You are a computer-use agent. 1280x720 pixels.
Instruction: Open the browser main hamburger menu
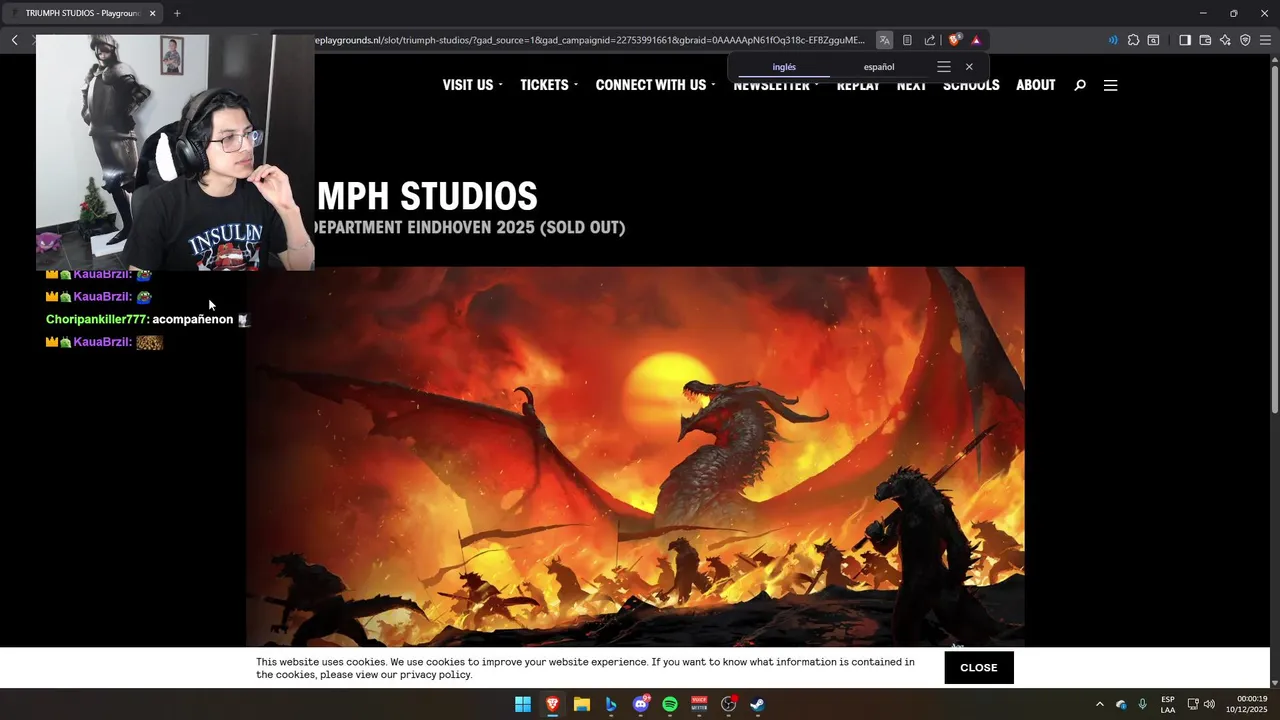coord(1265,40)
